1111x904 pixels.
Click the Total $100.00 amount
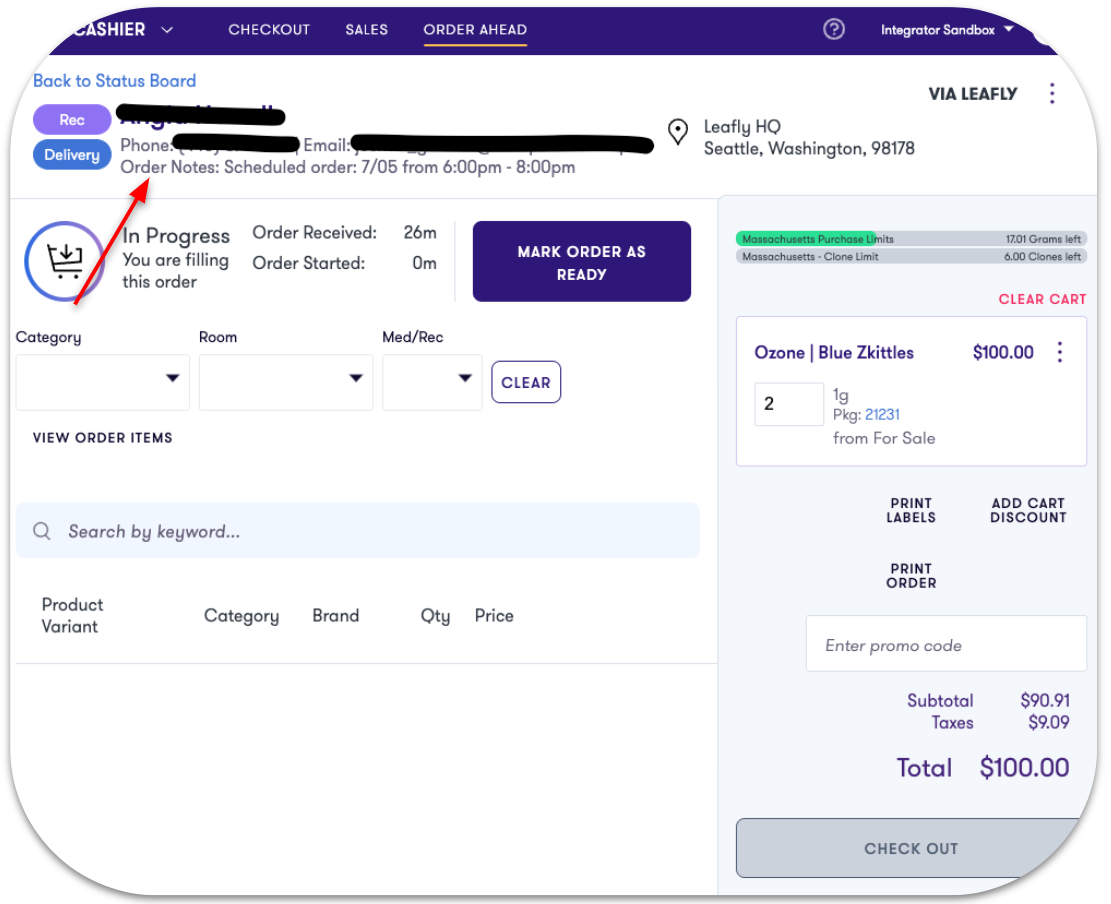coord(1025,767)
